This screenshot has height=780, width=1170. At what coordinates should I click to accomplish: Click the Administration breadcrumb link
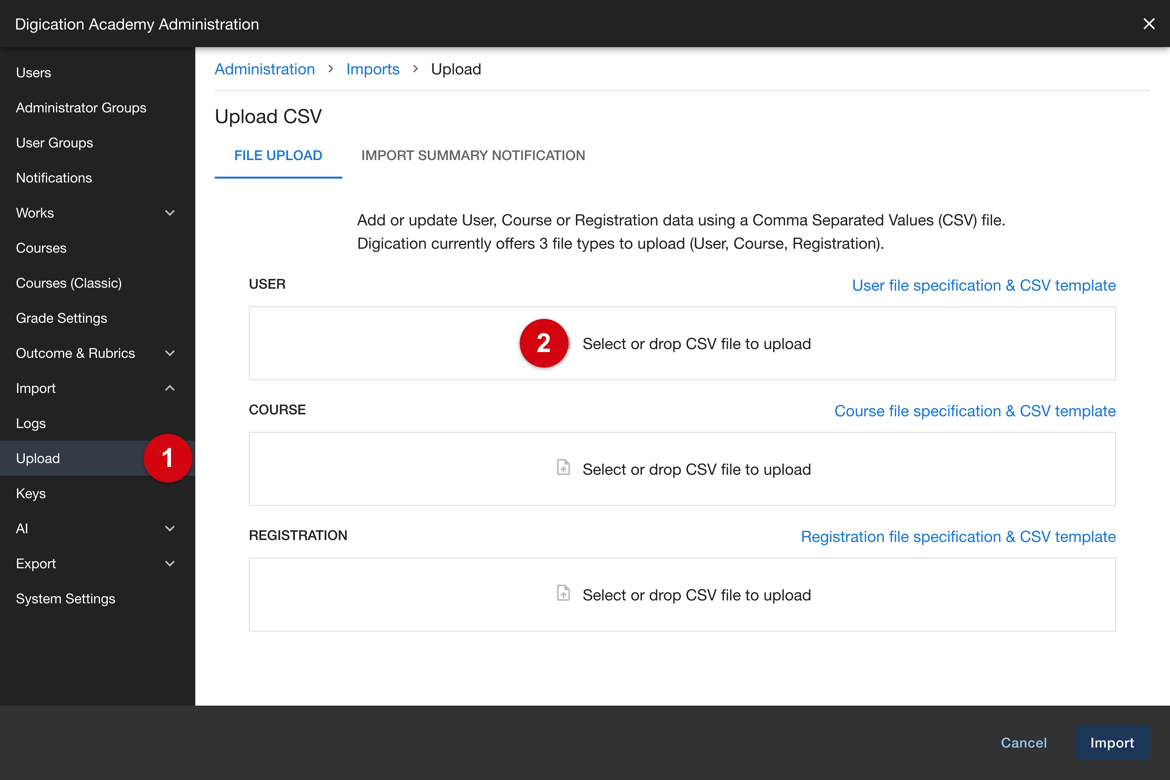(265, 69)
